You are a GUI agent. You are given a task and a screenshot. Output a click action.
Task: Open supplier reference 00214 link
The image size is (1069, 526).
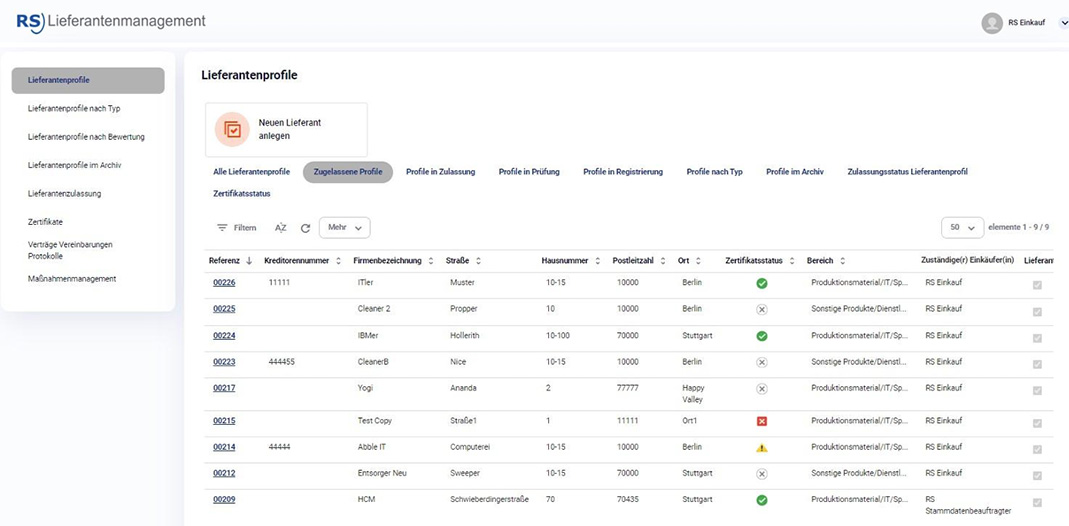click(224, 448)
